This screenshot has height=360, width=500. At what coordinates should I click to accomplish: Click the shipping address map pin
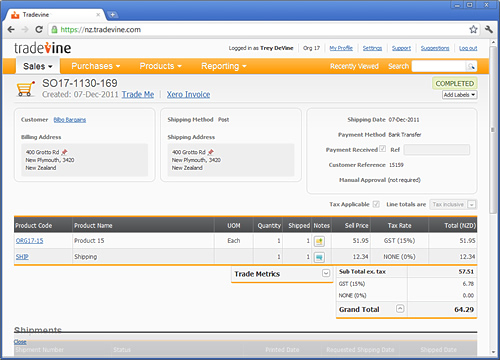pos(211,152)
